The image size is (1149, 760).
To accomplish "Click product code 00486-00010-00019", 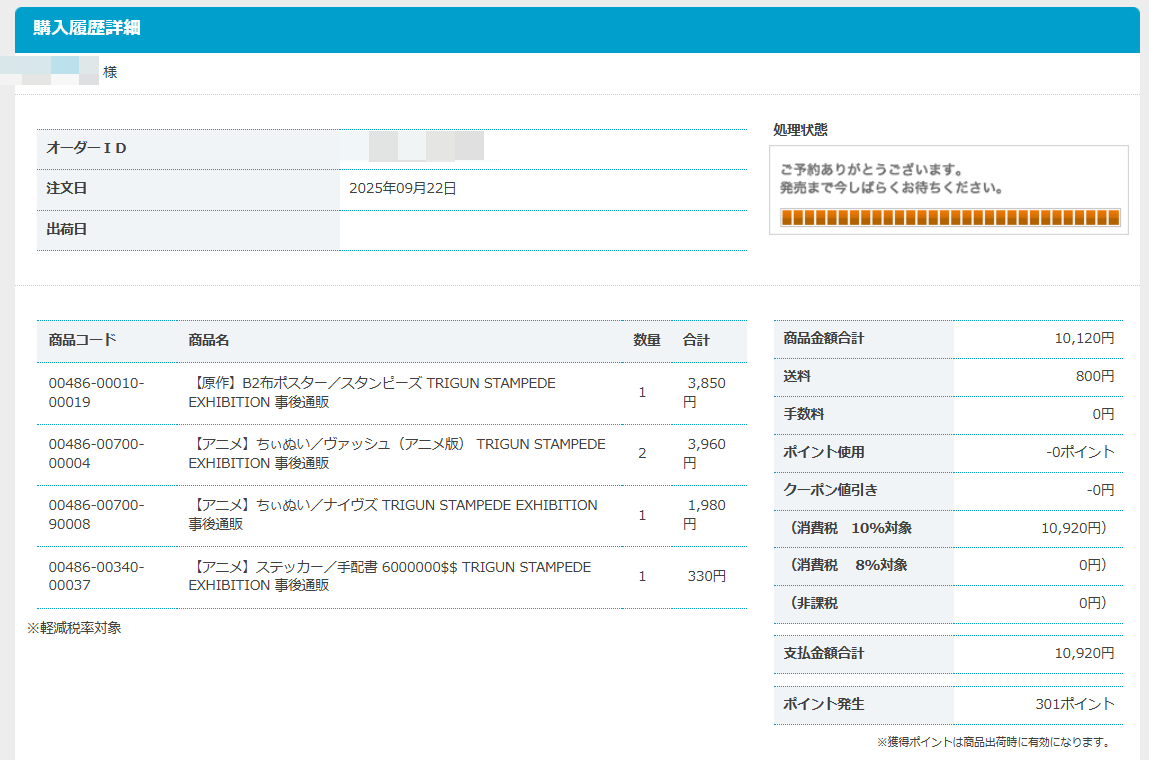I will pos(96,393).
